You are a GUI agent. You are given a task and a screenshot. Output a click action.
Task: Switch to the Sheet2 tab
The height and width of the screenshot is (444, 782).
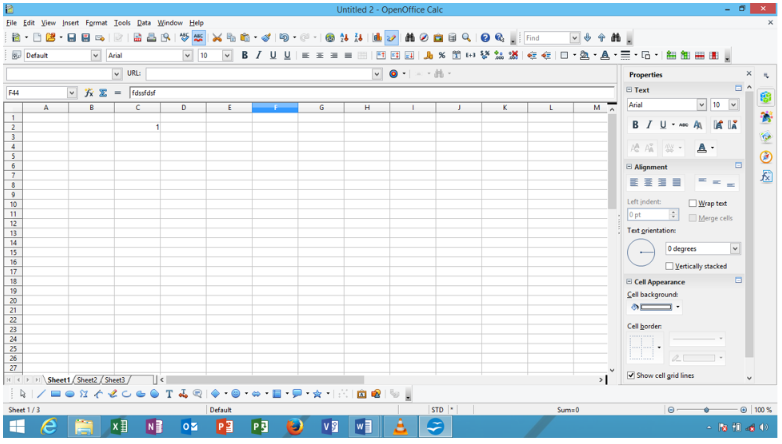coord(87,380)
